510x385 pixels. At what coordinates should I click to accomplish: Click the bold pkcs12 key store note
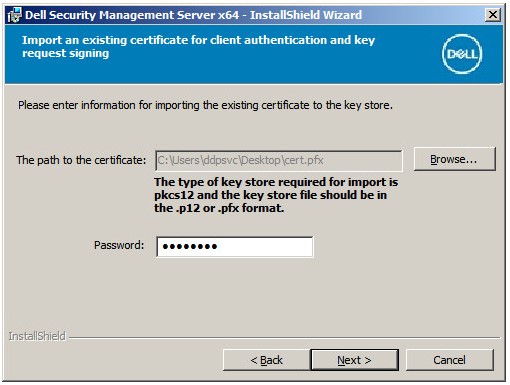(276, 195)
